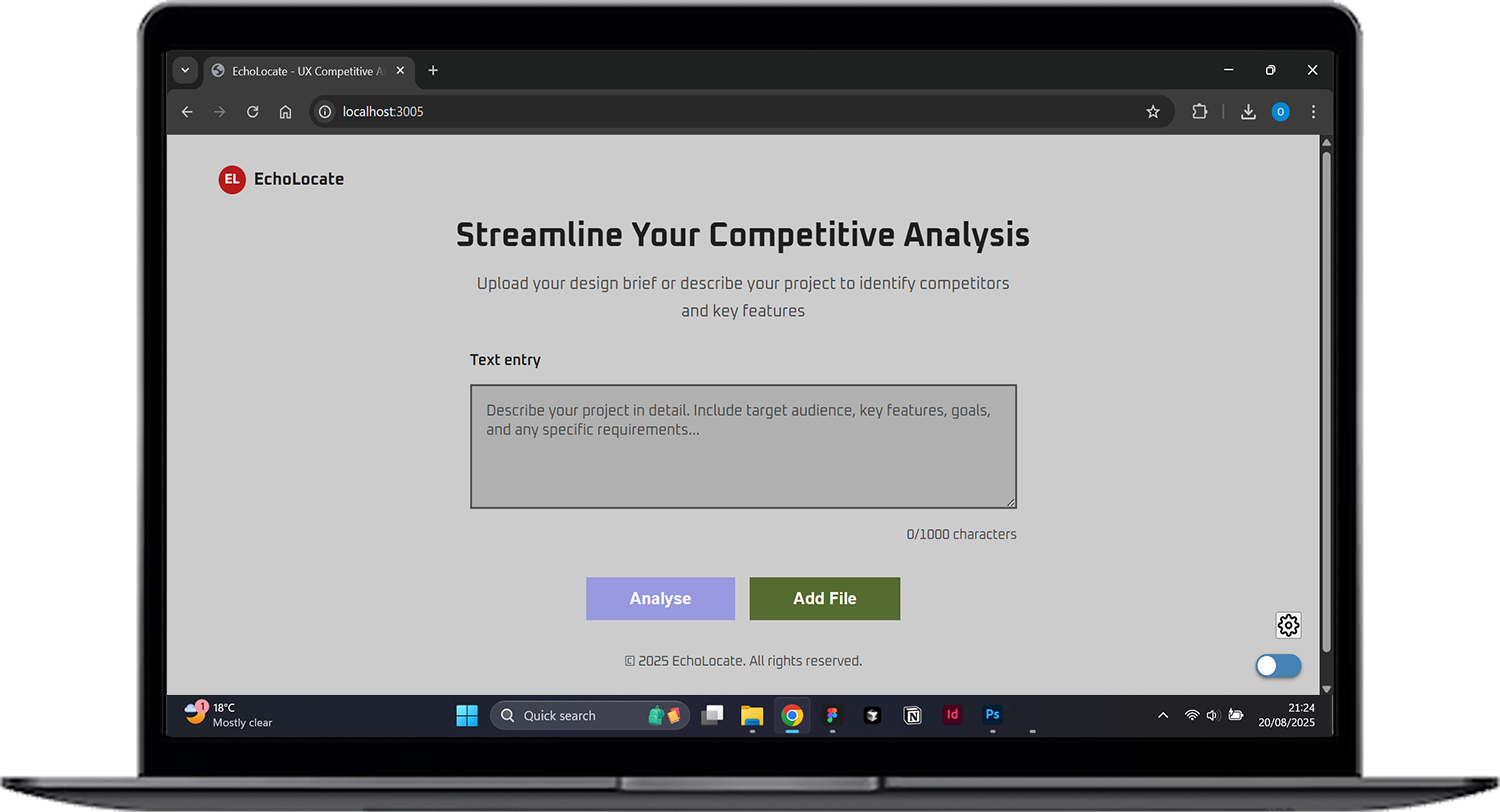This screenshot has width=1500, height=812.
Task: Click the page vertical scrollbar
Action: [1327, 400]
